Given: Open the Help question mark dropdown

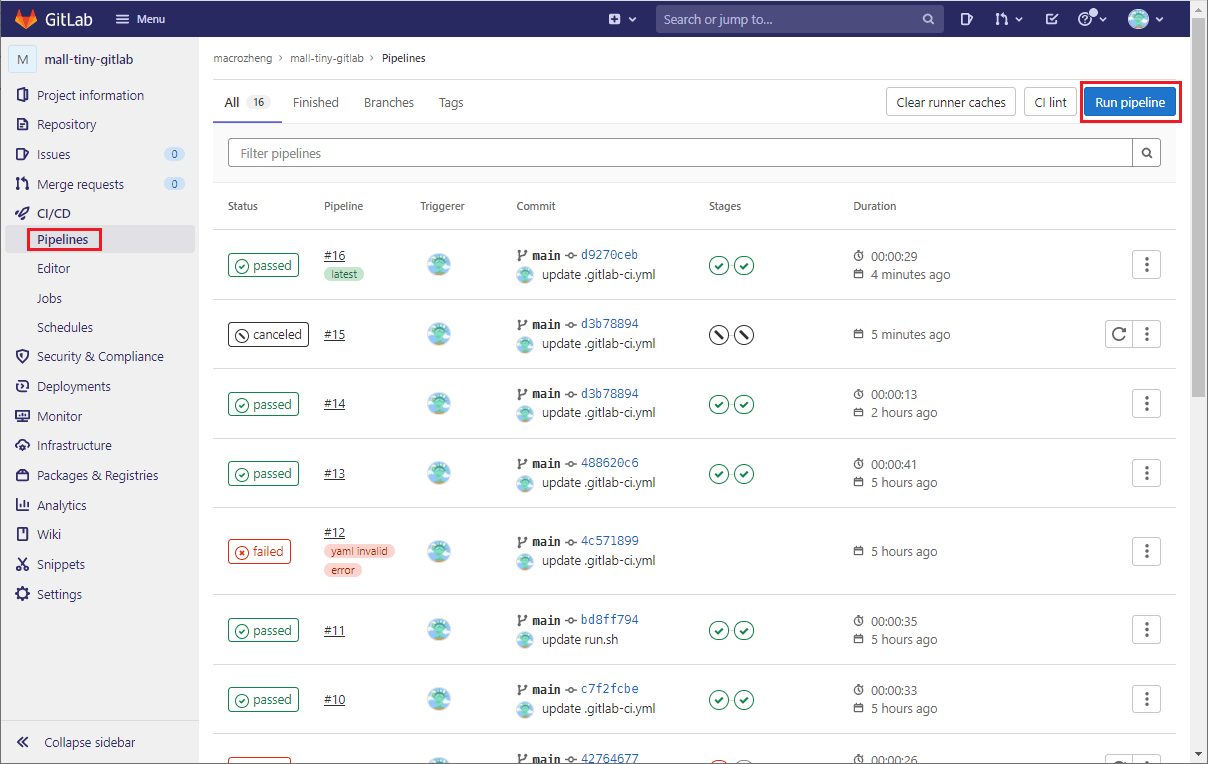Looking at the screenshot, I should pyautogui.click(x=1092, y=19).
